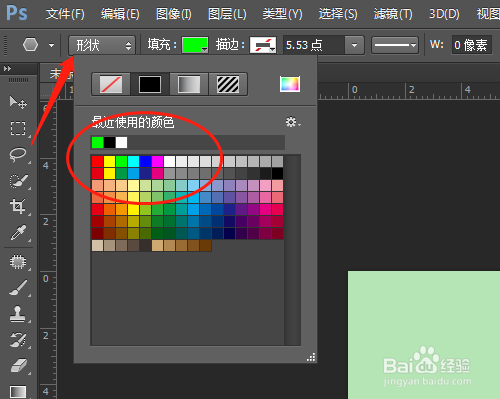The height and width of the screenshot is (399, 500).
Task: Open the 滤镜(T) menu
Action: [393, 14]
